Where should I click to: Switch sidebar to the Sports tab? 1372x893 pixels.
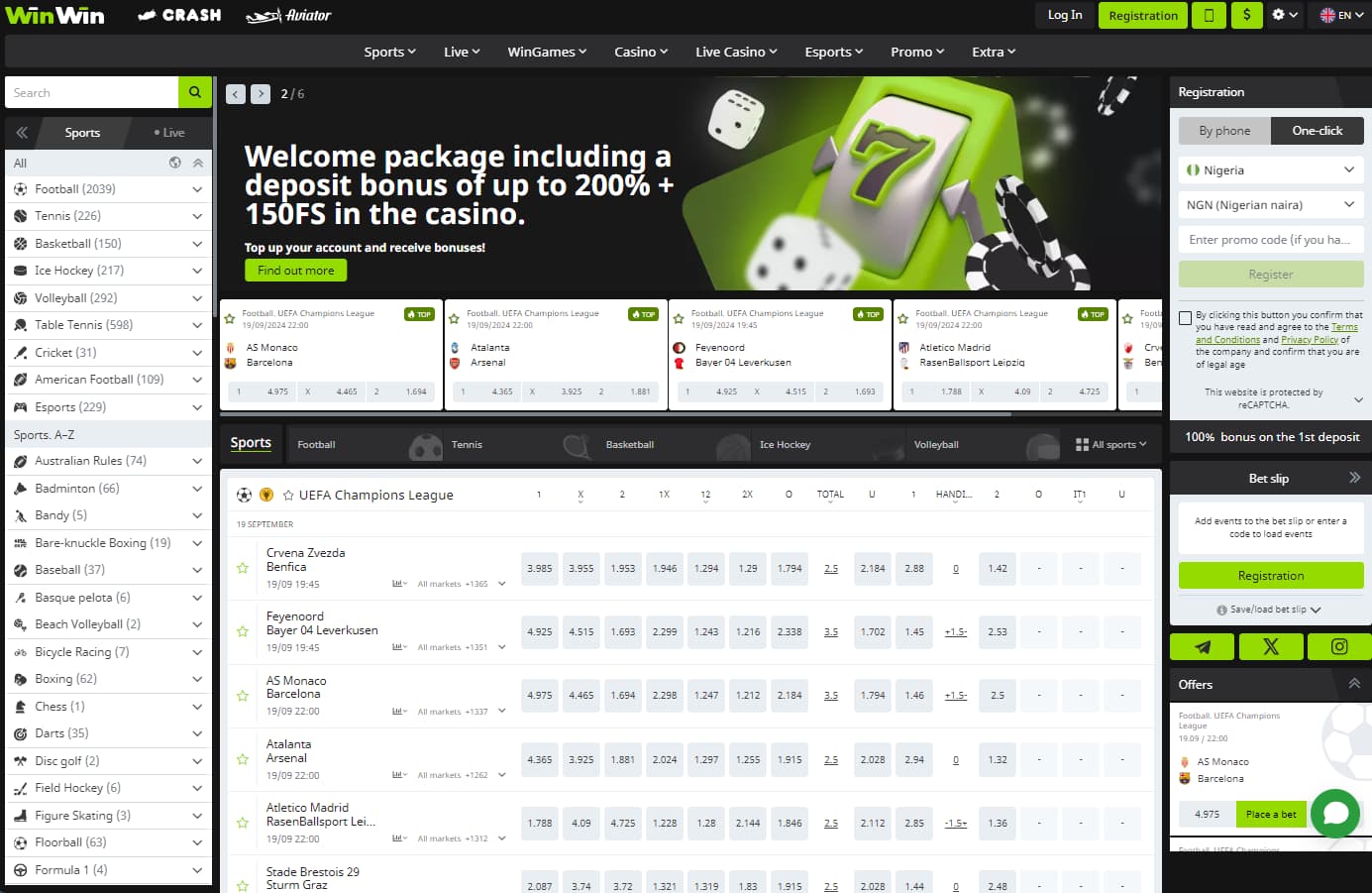tap(82, 132)
